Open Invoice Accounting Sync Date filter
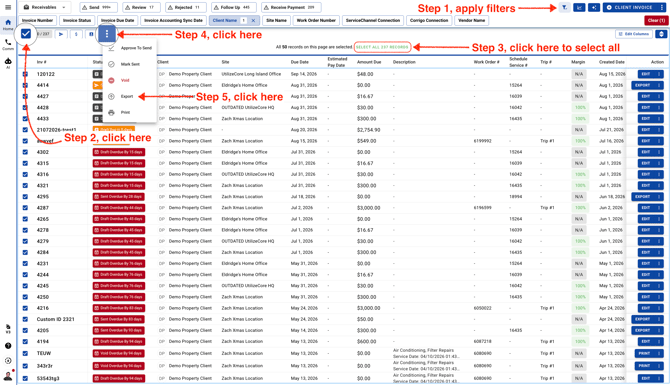The height and width of the screenshot is (385, 670). [173, 20]
